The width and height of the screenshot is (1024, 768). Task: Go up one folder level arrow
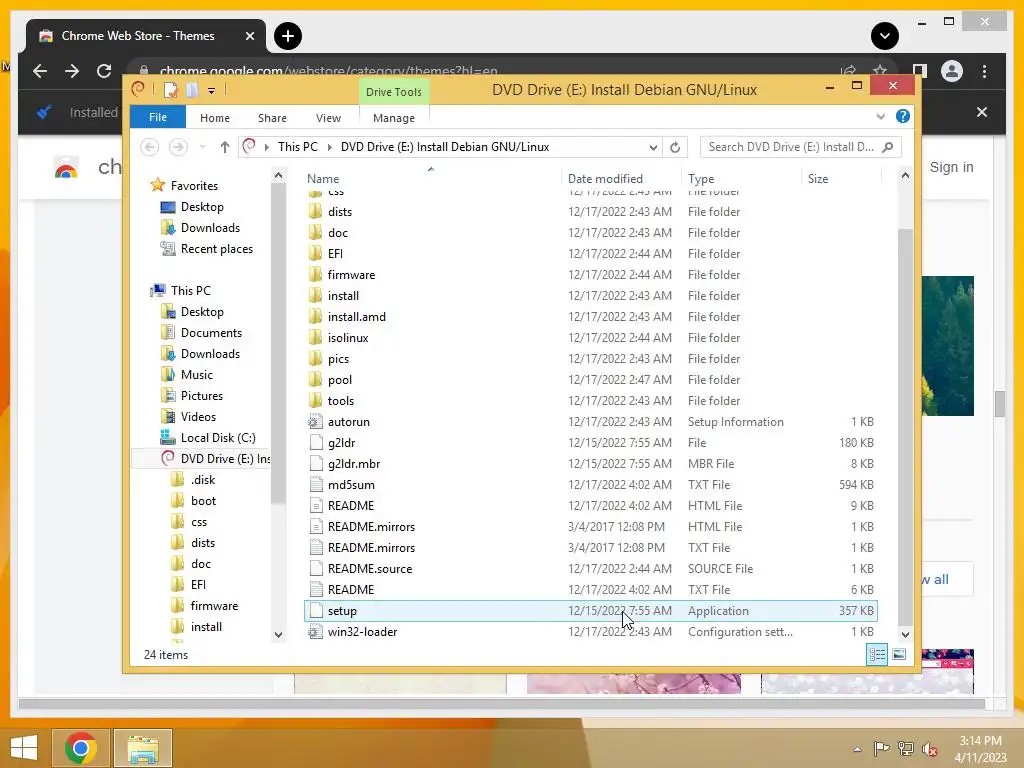225,147
